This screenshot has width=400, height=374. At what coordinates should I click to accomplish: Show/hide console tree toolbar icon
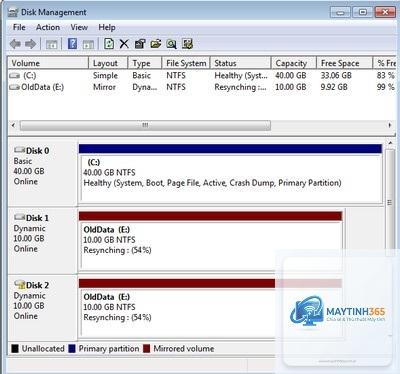click(52, 44)
